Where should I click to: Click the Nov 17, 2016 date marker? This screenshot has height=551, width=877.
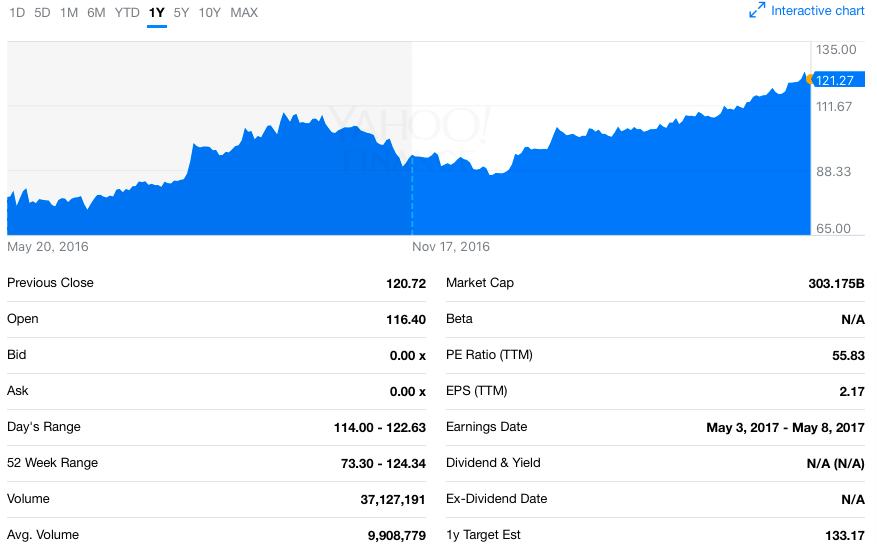pyautogui.click(x=451, y=246)
